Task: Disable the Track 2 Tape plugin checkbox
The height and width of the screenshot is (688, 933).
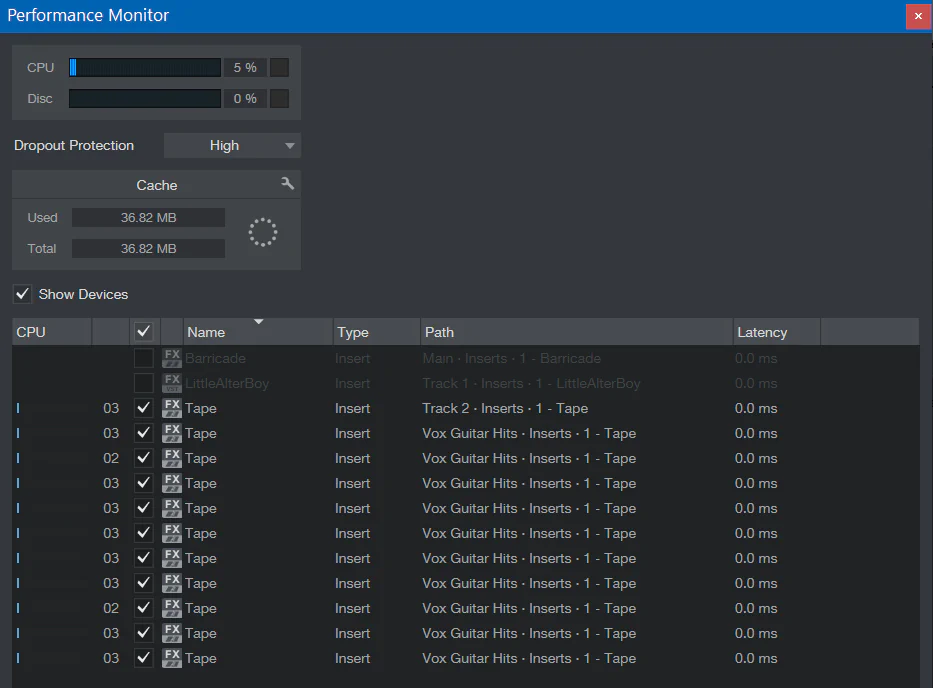Action: 143,408
